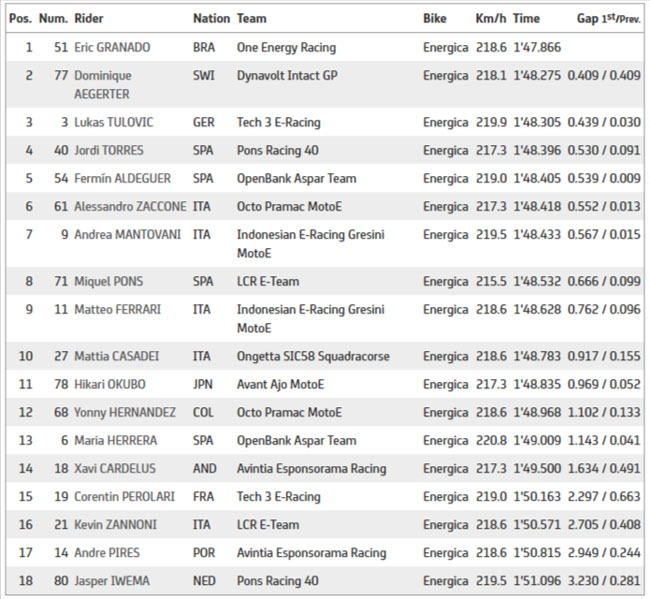Click top speed 215.5 in Miquel Pons's row
650x599 pixels.
(x=491, y=281)
